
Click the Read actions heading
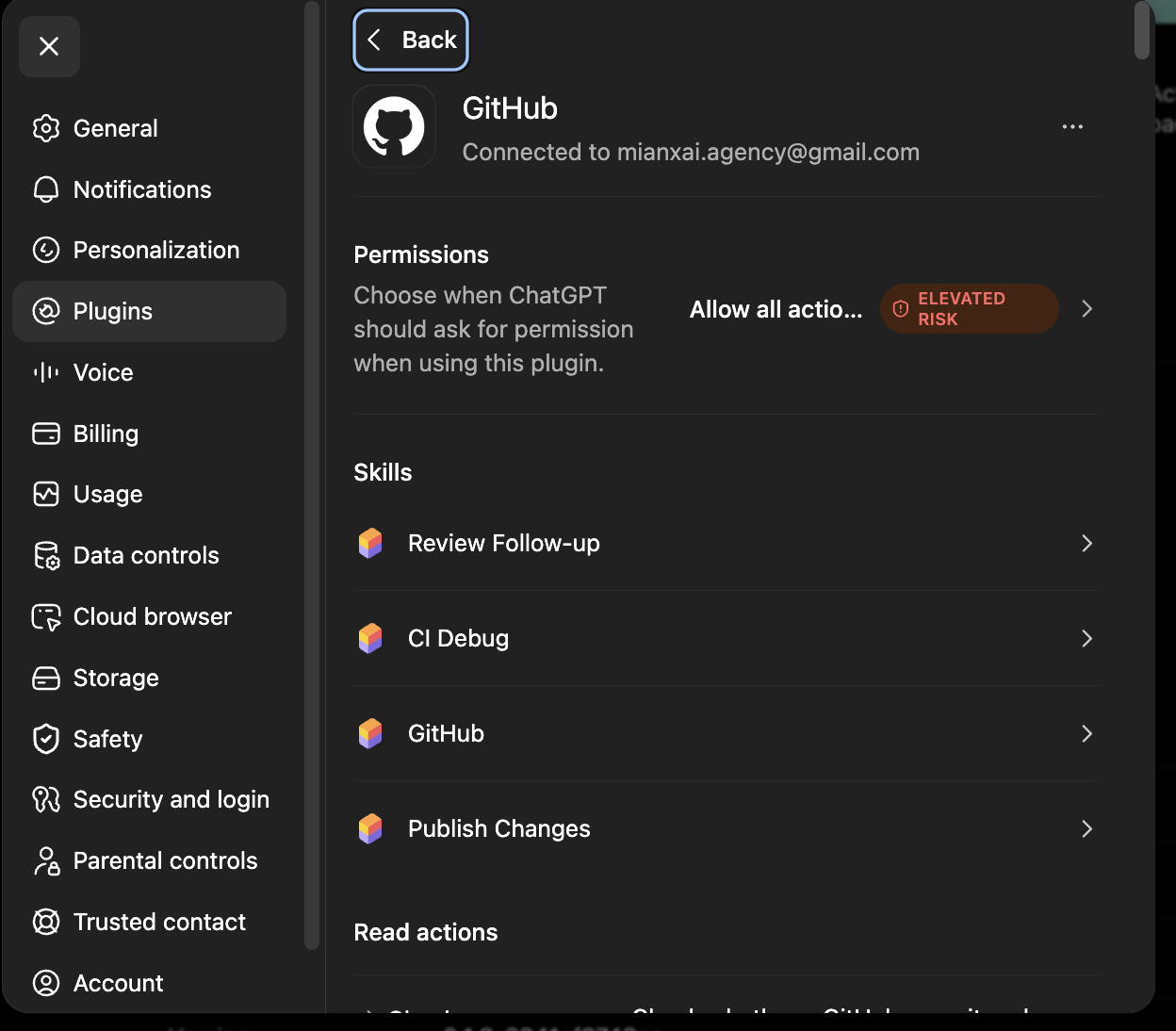click(x=425, y=932)
